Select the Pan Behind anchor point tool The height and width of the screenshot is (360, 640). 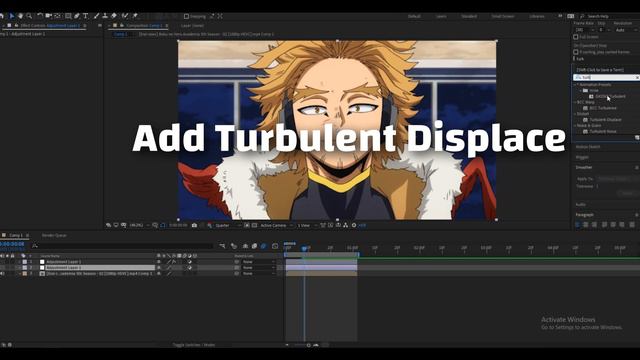58,16
